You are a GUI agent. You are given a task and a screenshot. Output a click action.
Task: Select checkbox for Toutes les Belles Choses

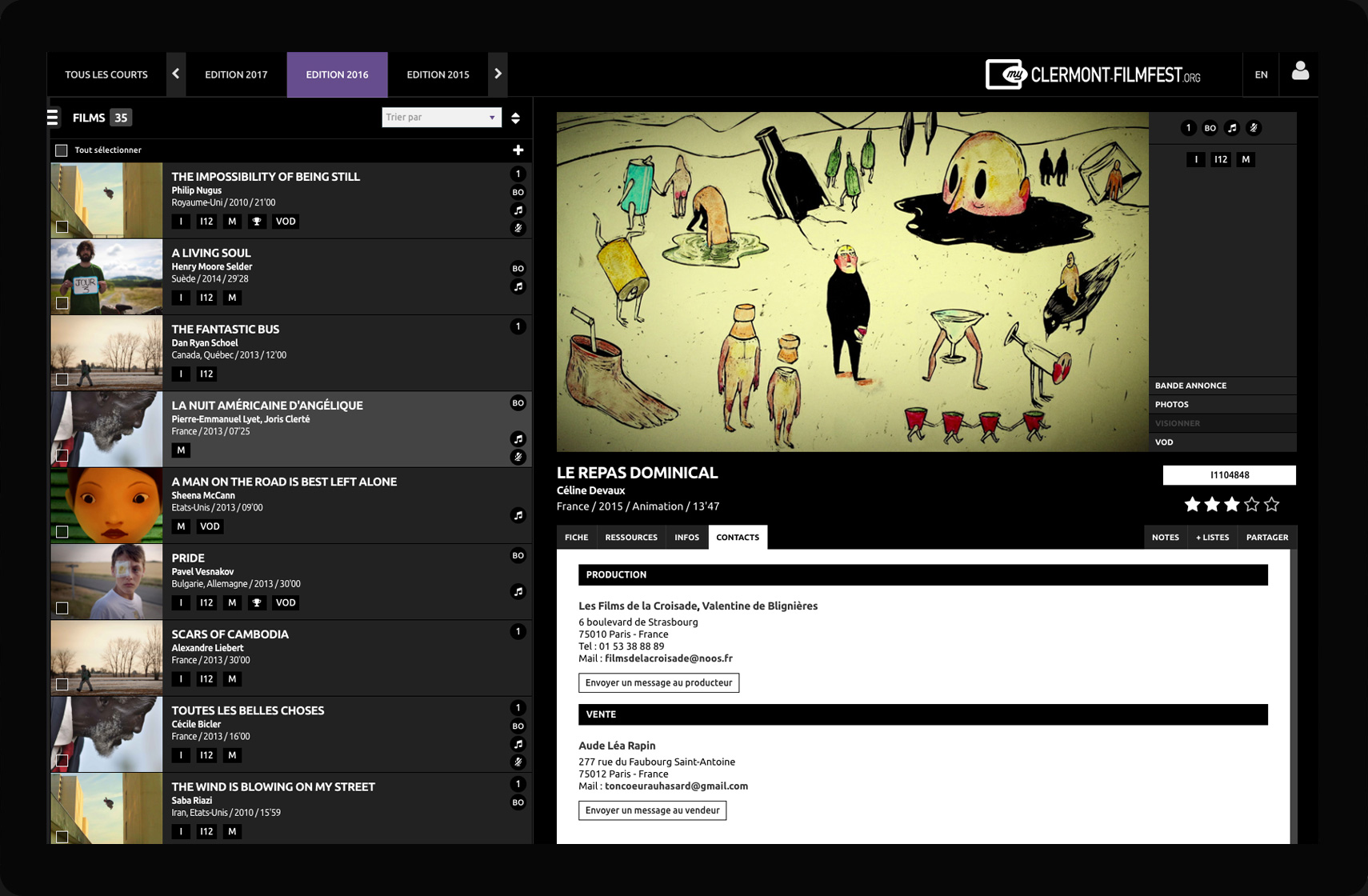coord(62,761)
